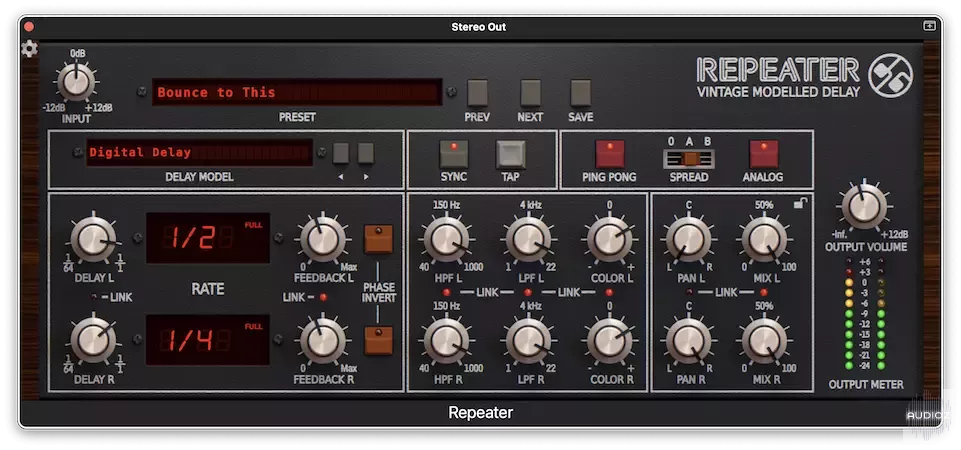This screenshot has height=450, width=961.
Task: Toggle the LPF LINK LED
Action: (x=528, y=292)
